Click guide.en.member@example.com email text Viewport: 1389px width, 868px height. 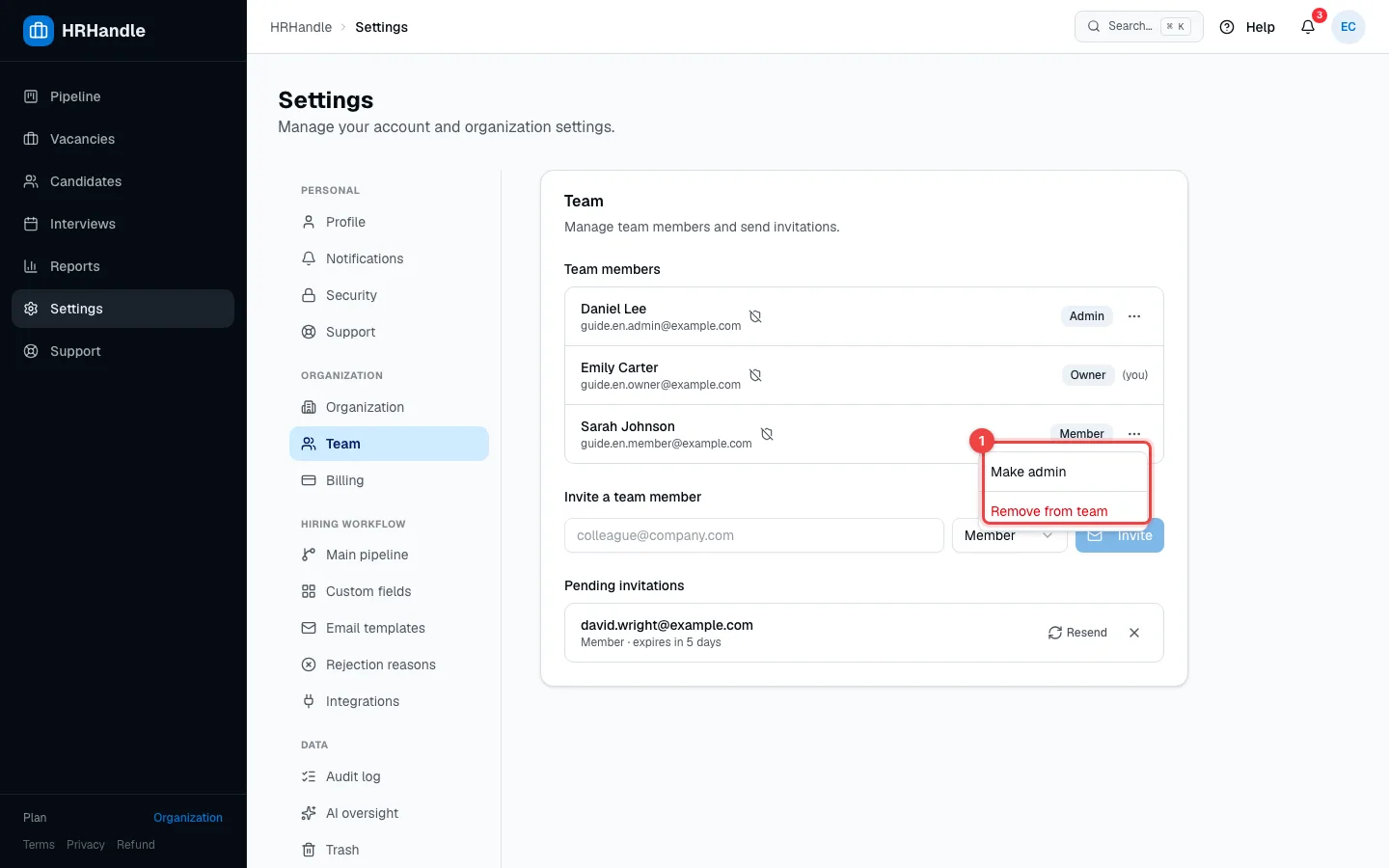click(x=667, y=444)
